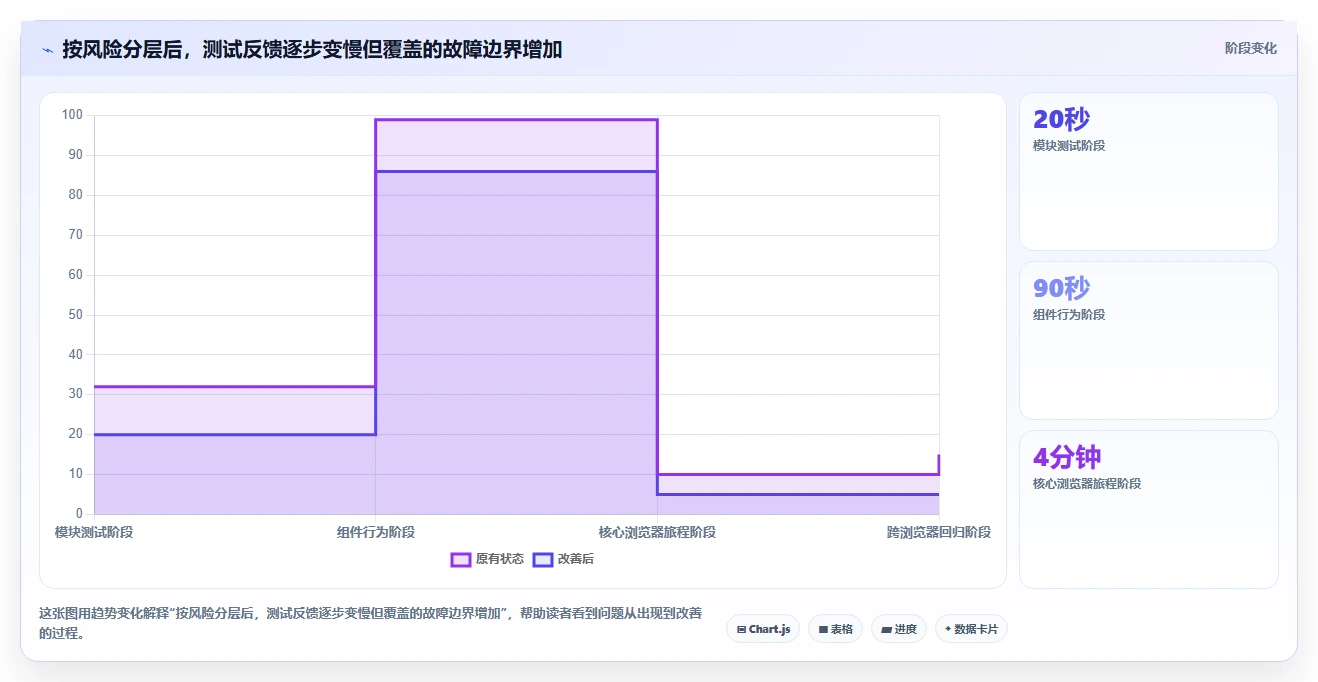The image size is (1318, 682).
Task: Select the 90秒 card value
Action: click(x=1061, y=289)
